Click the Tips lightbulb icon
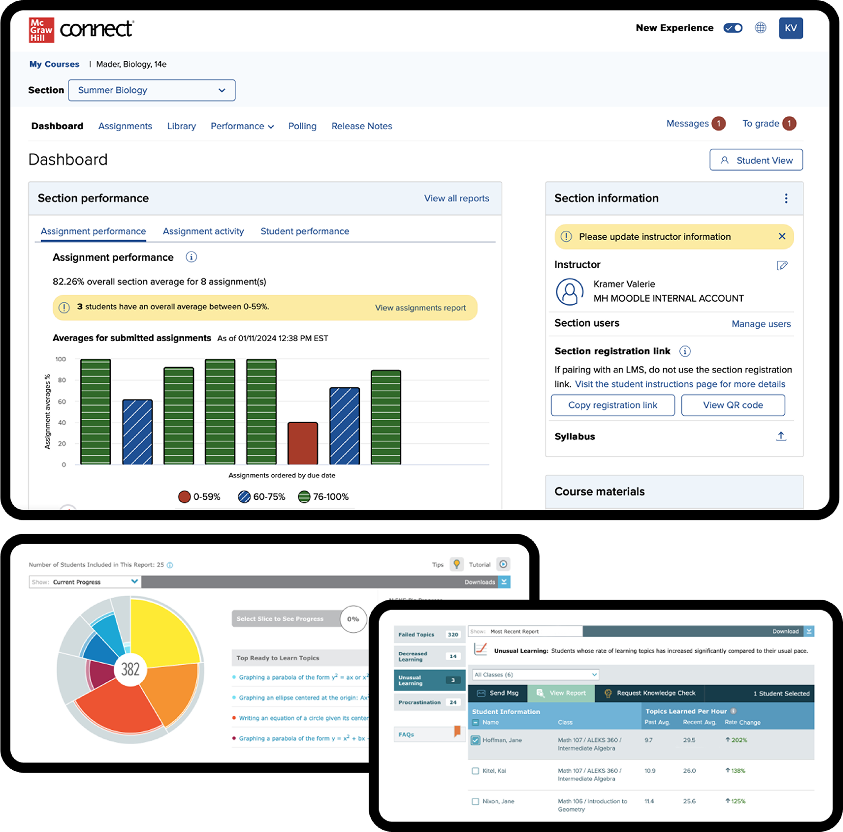Image resolution: width=843 pixels, height=832 pixels. click(x=456, y=564)
